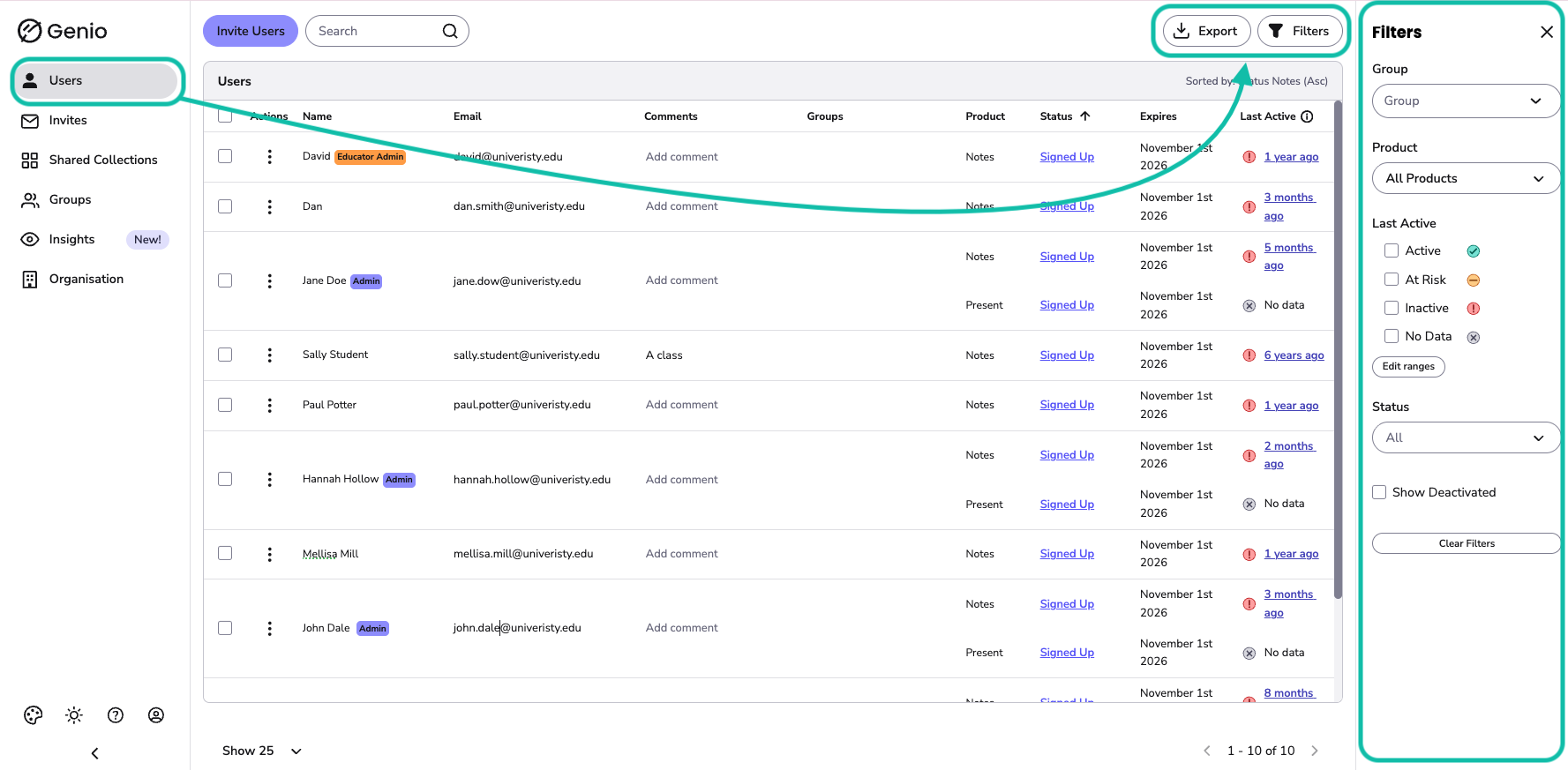This screenshot has width=1568, height=770.
Task: Click the Email column header
Action: [x=468, y=116]
